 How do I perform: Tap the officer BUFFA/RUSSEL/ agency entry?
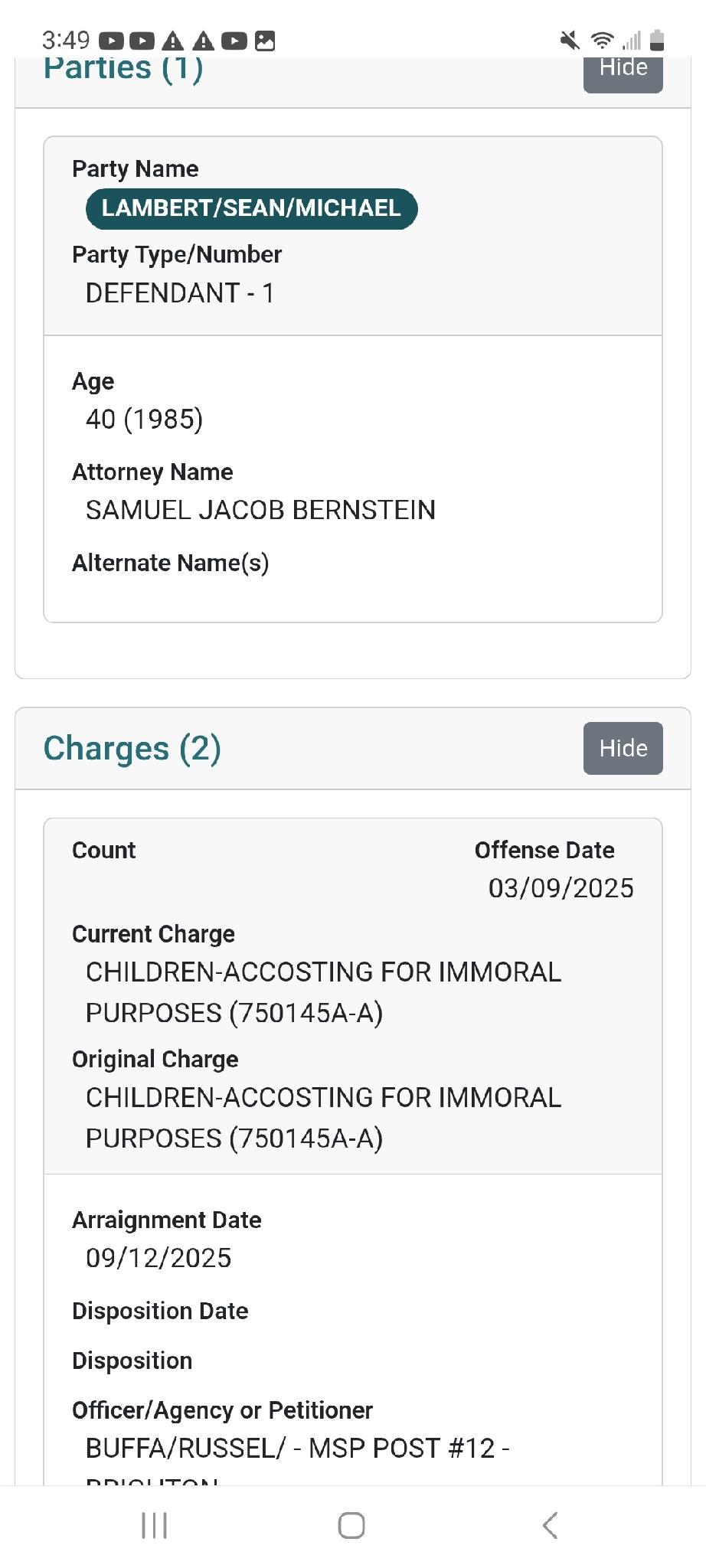coord(297,1449)
